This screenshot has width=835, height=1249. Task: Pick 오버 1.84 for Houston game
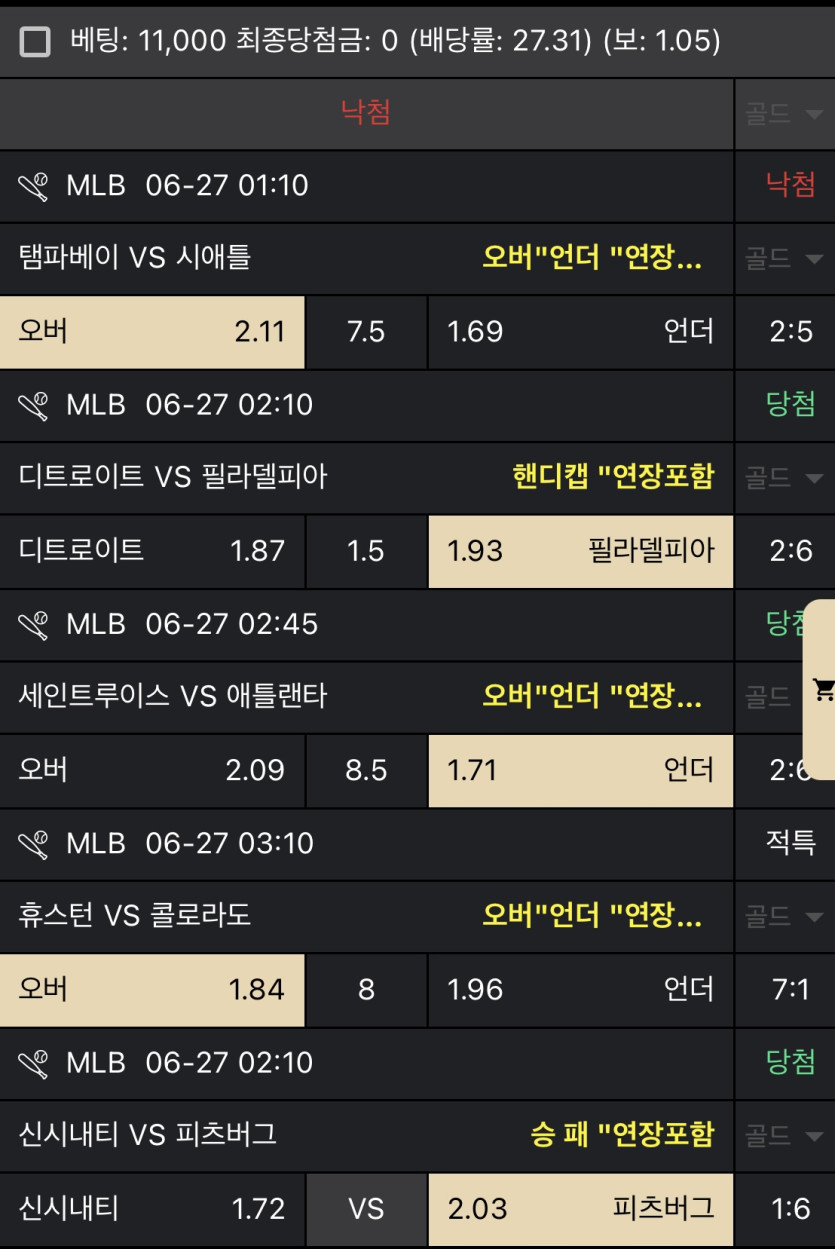[152, 989]
